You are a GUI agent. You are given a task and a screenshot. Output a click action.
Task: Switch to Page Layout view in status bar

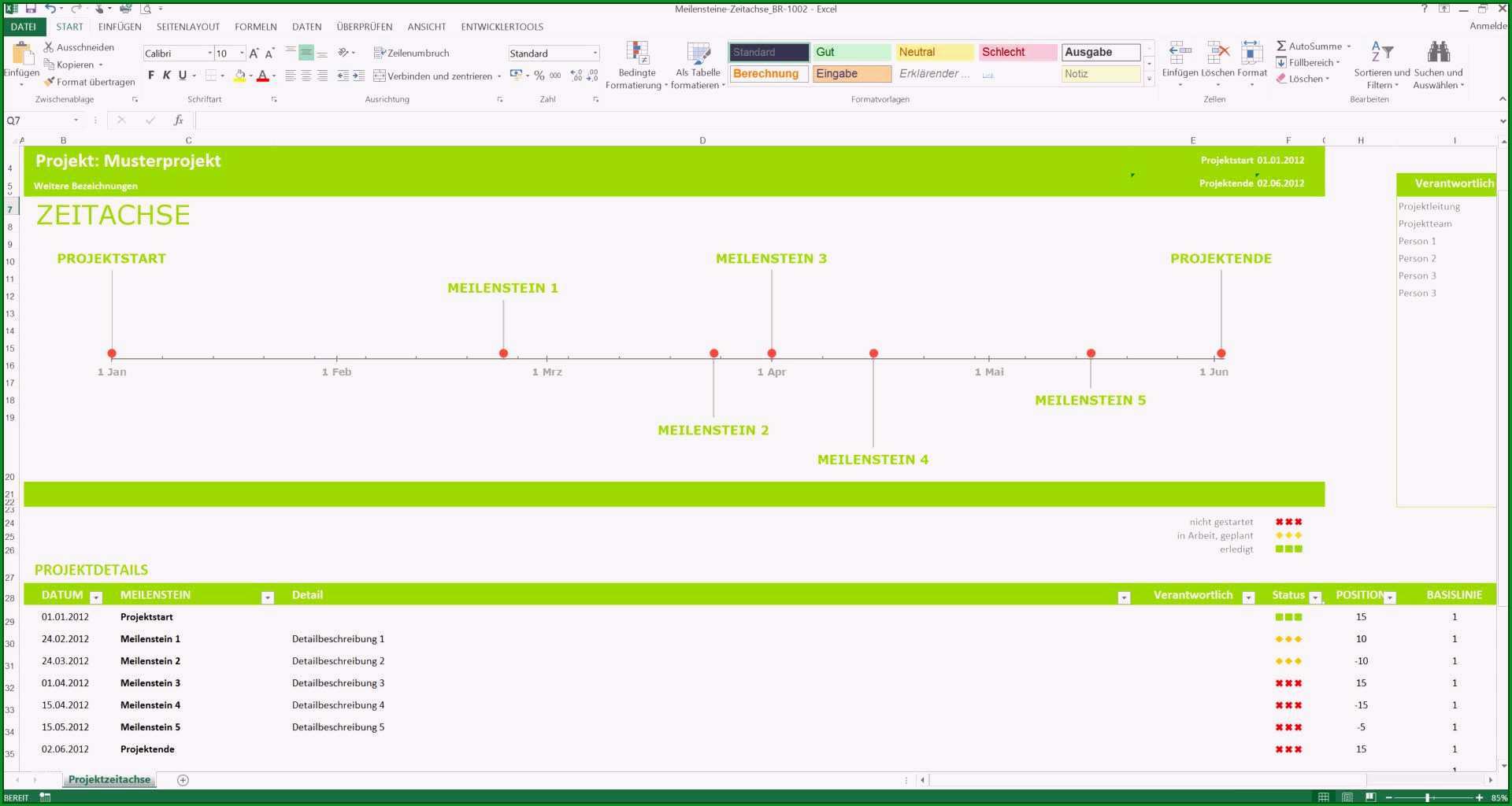[1347, 797]
